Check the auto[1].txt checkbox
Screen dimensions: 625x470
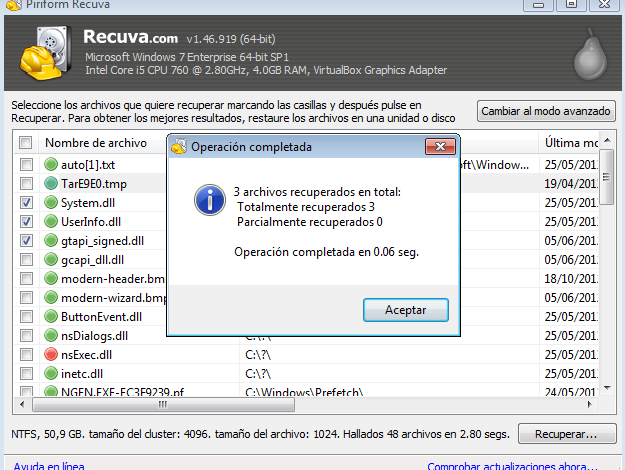click(x=26, y=164)
